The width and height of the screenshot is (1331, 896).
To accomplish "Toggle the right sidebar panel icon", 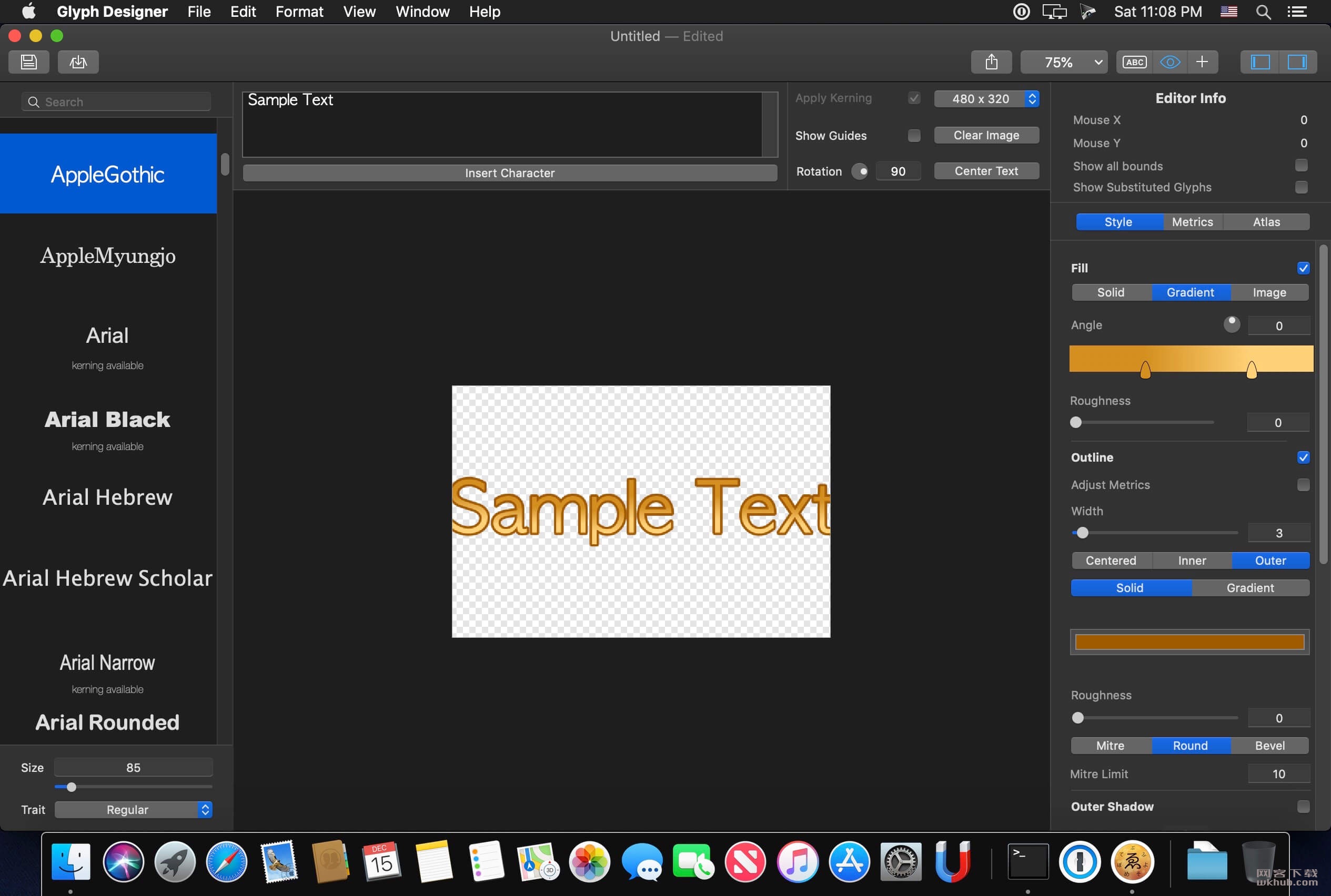I will (1297, 62).
